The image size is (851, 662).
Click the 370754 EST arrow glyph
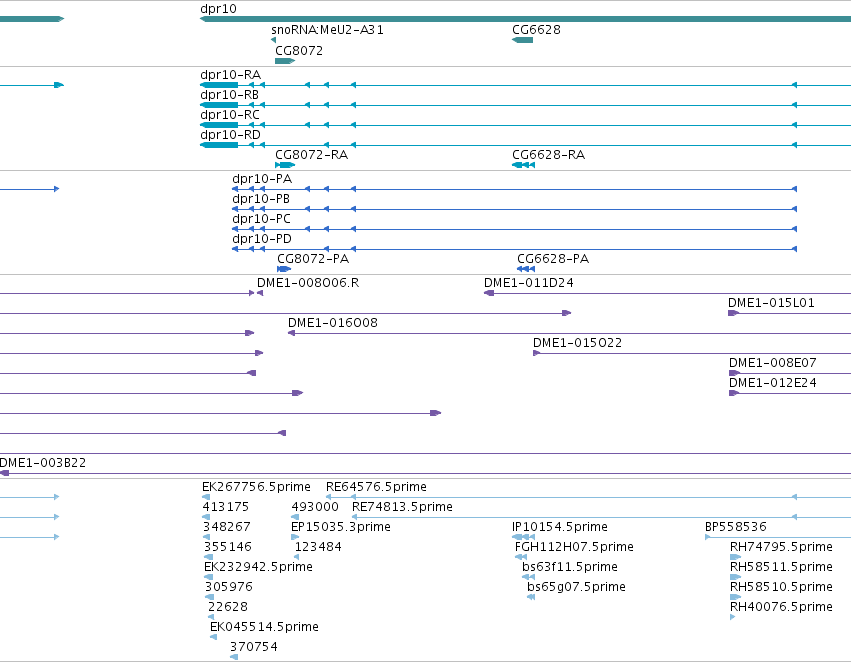(x=234, y=657)
